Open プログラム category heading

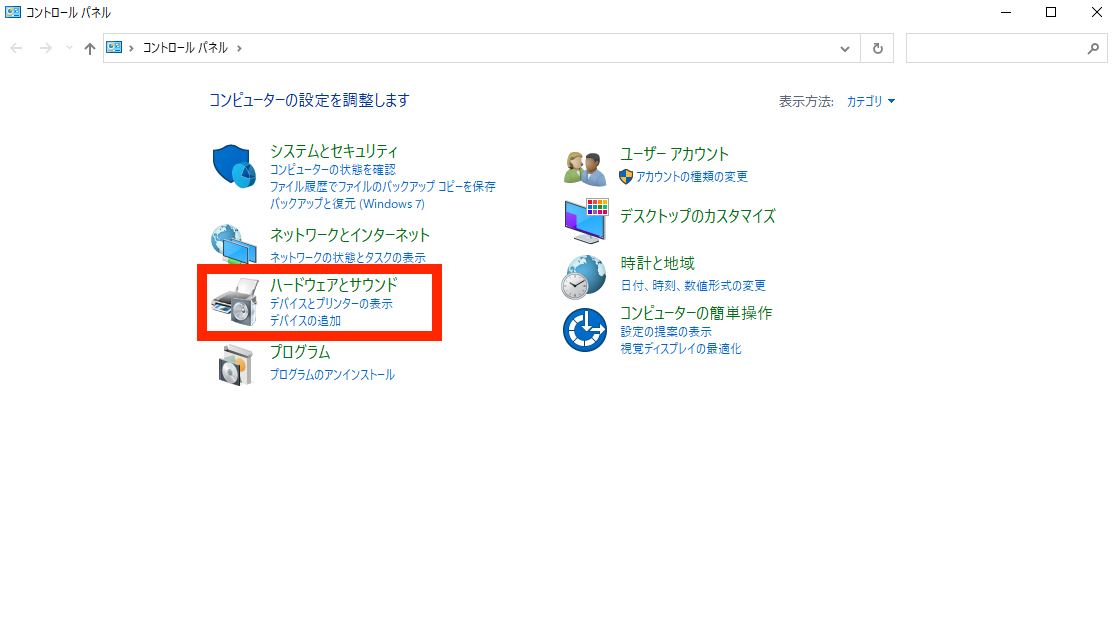coord(300,352)
